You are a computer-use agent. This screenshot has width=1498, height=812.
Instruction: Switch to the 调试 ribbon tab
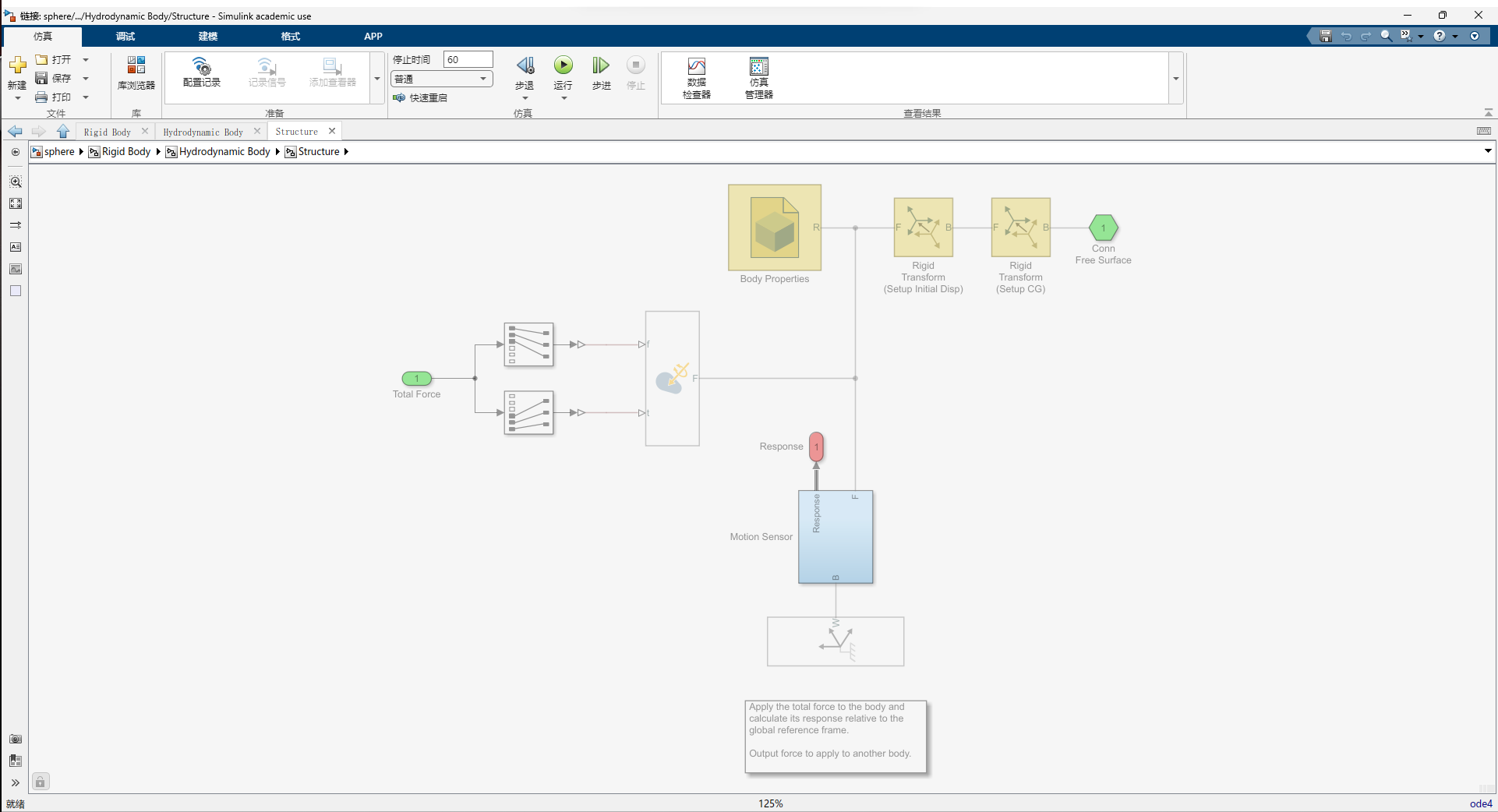[125, 36]
